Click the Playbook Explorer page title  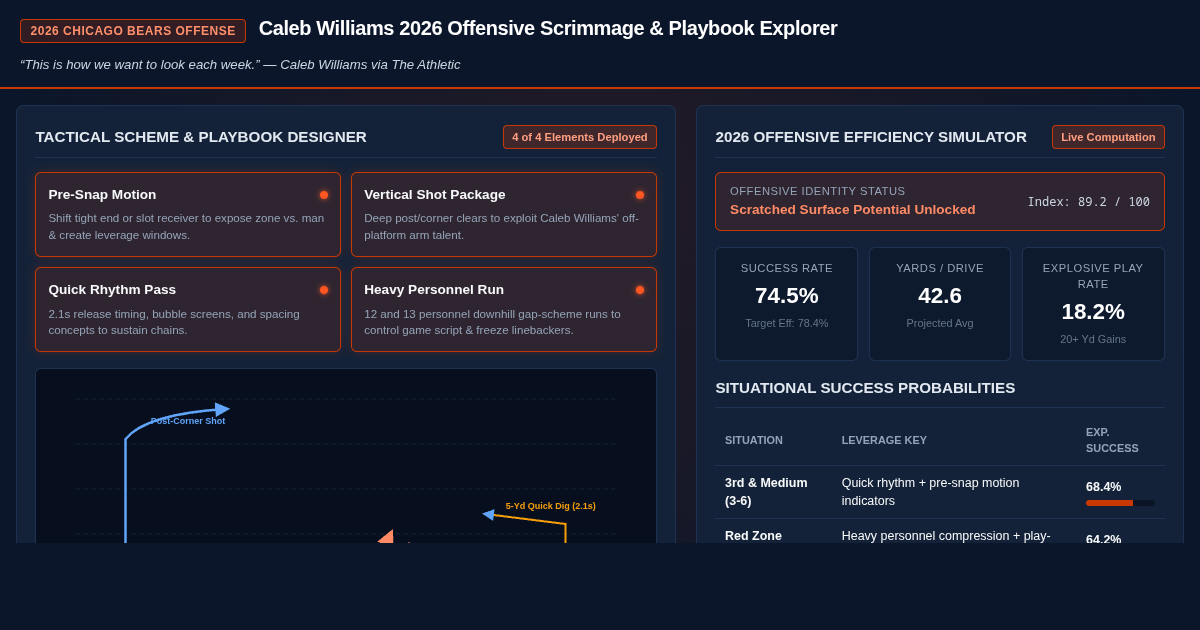click(548, 29)
